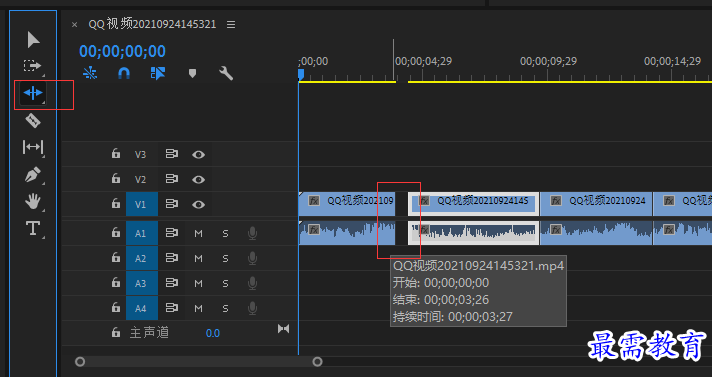712x377 pixels.
Task: Toggle sync lock on V1
Action: [x=171, y=204]
